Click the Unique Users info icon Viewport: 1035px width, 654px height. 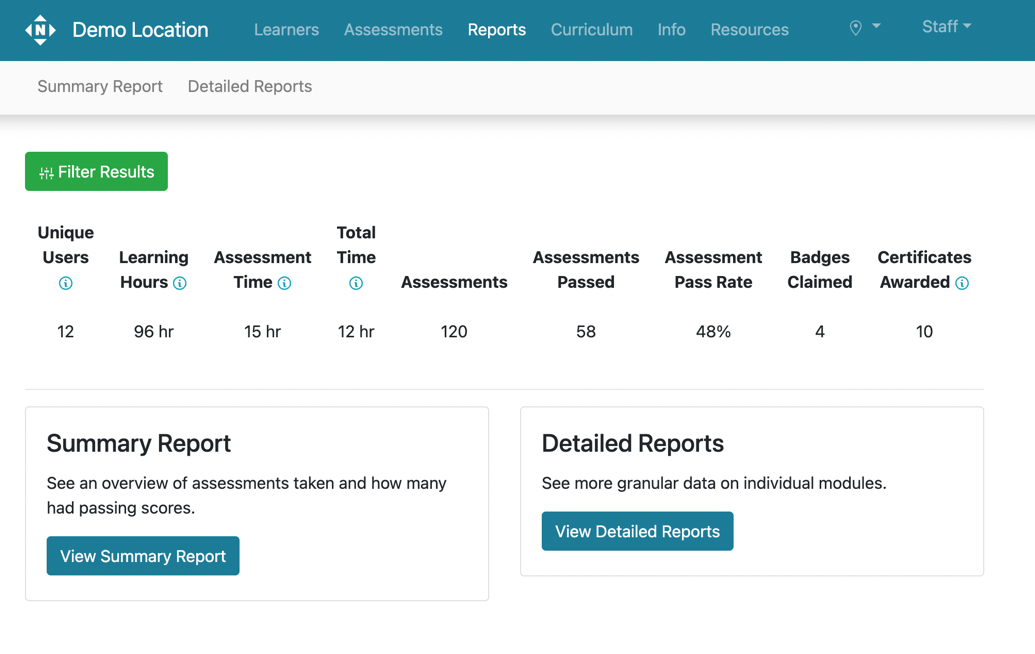coord(65,283)
